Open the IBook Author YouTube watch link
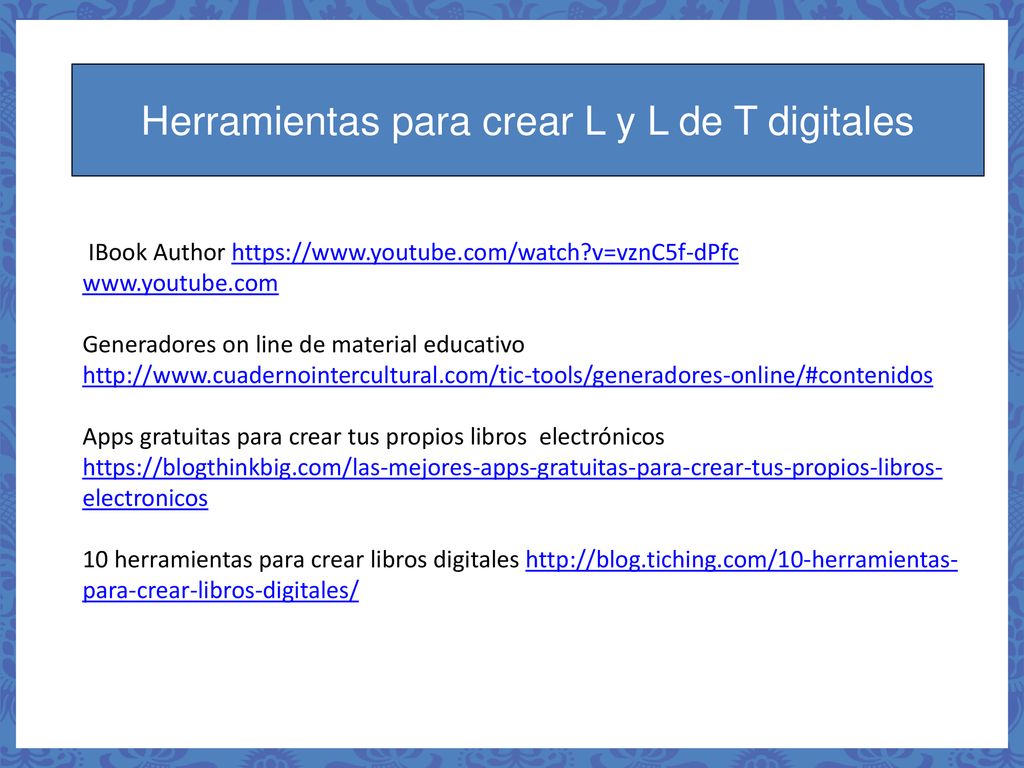1024x768 pixels. (x=485, y=253)
